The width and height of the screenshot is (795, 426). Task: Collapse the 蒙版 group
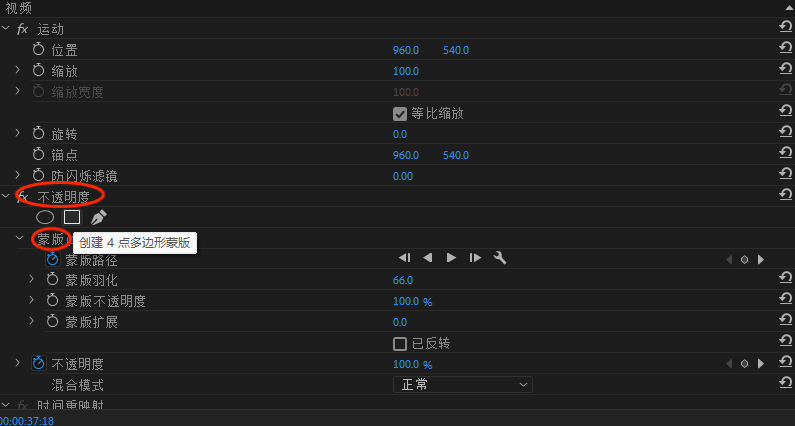20,237
